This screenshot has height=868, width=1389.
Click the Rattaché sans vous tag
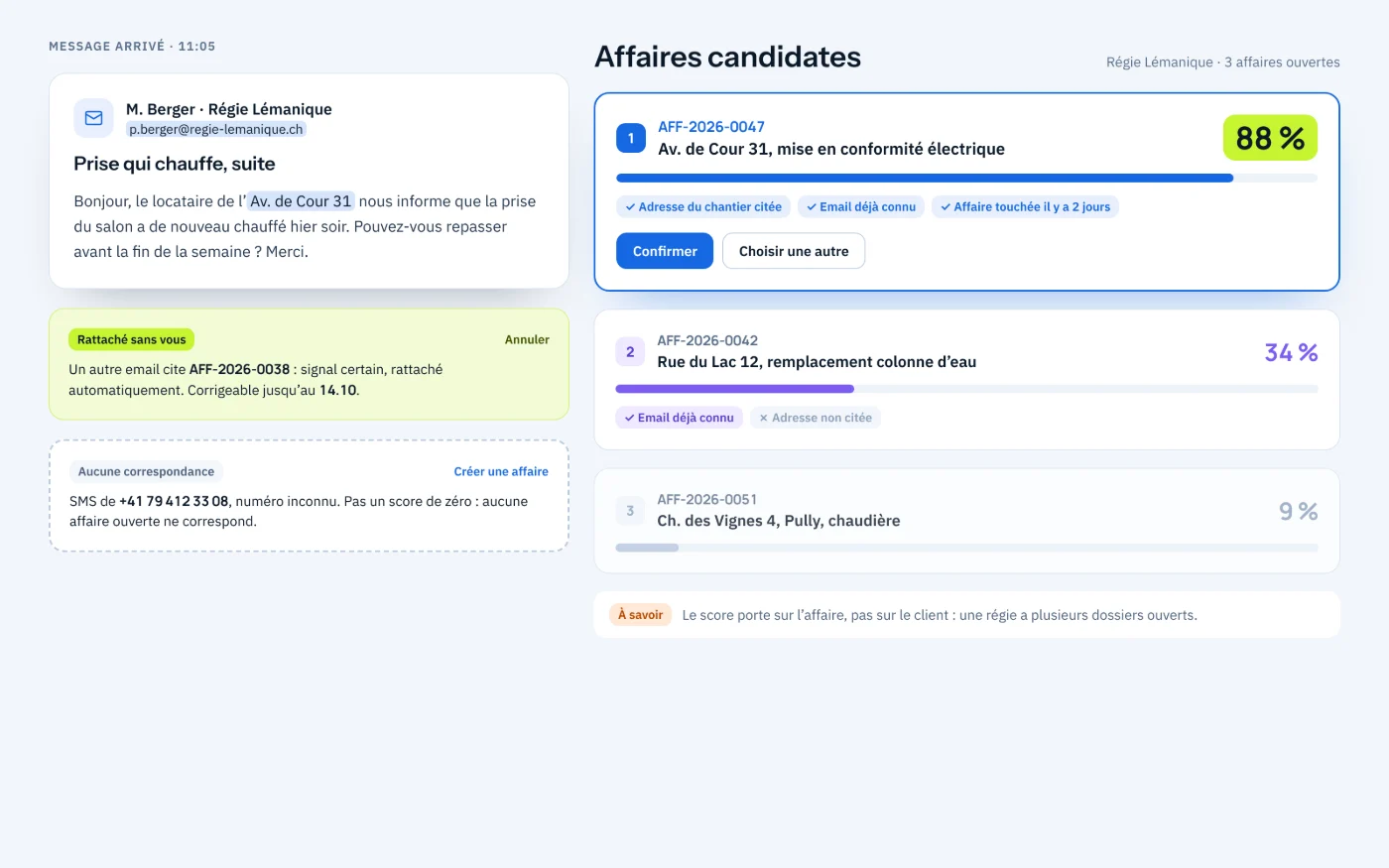(x=132, y=339)
